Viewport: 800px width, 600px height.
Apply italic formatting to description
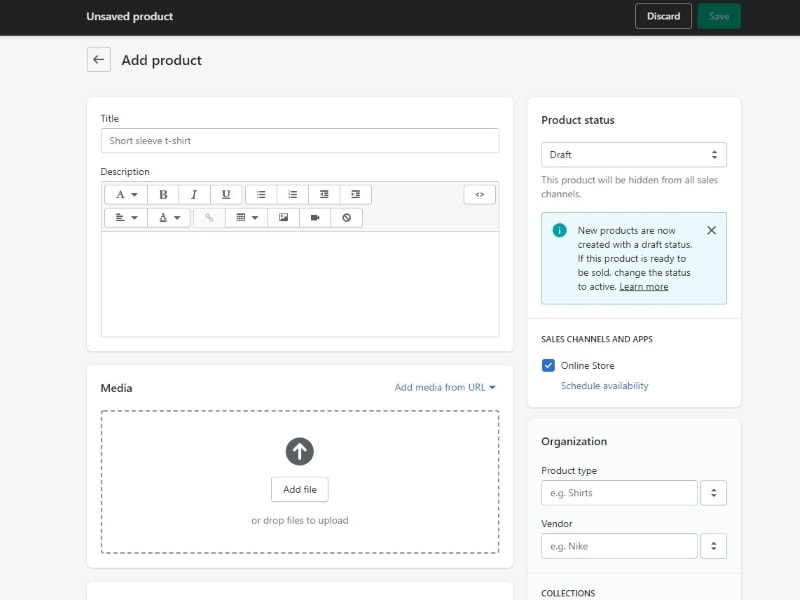click(x=194, y=194)
